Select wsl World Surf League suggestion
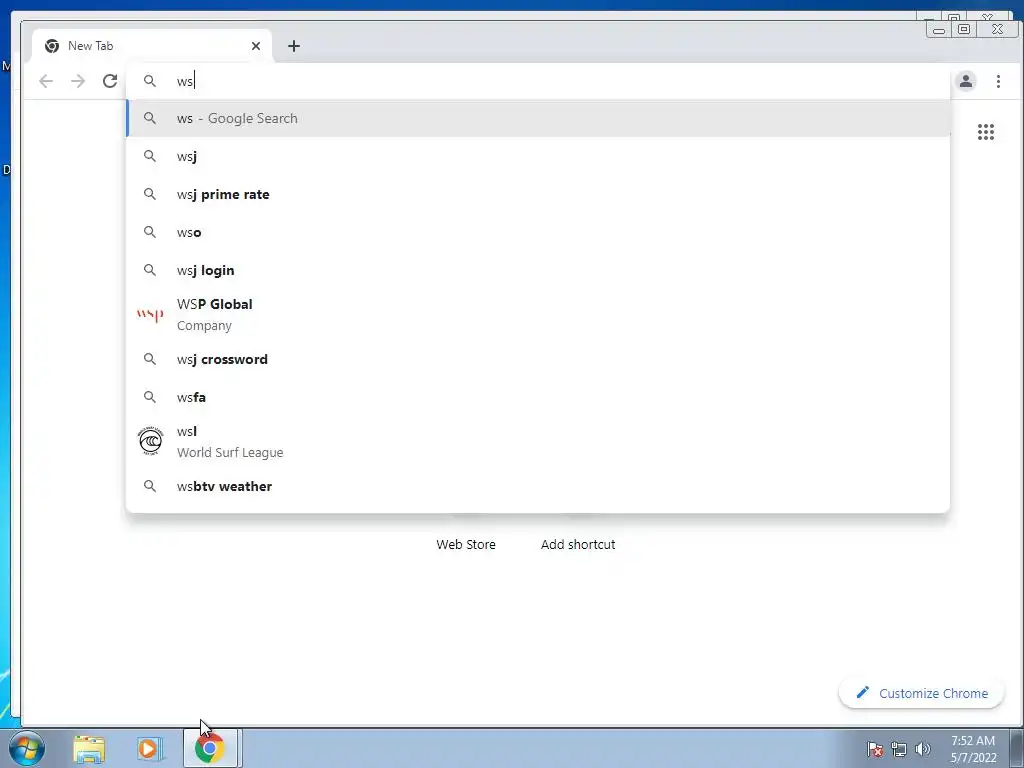The image size is (1024, 768). (538, 441)
